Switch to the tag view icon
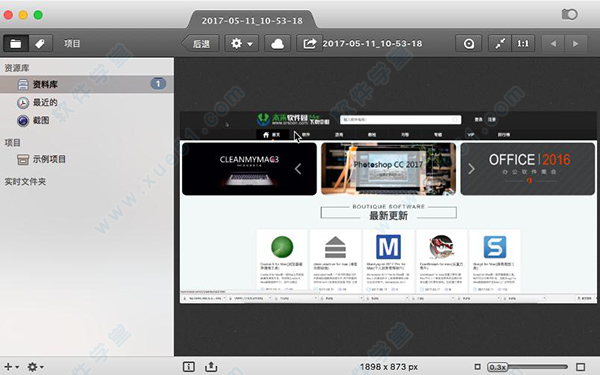 [40, 44]
